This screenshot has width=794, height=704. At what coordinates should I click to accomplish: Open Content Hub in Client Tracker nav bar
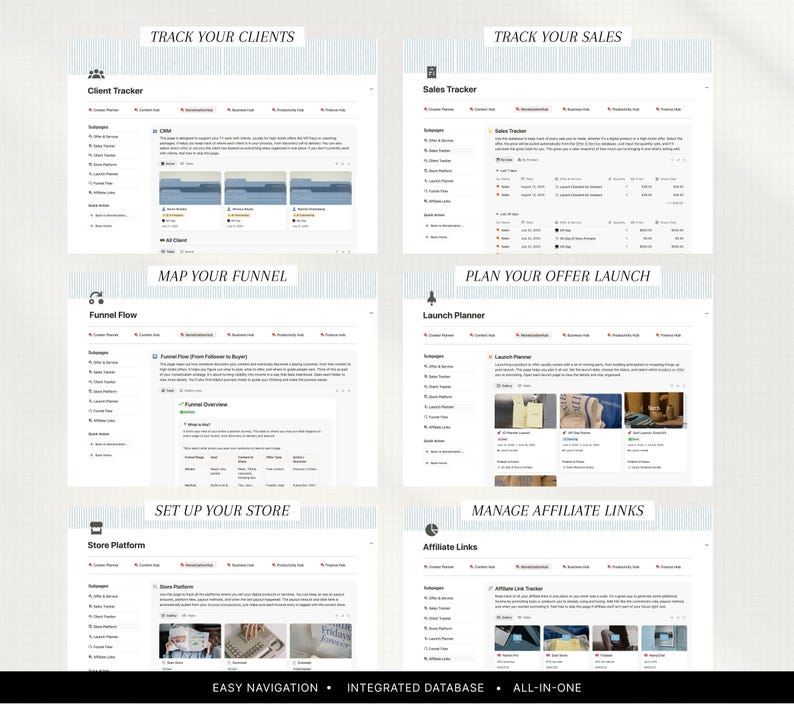click(147, 109)
